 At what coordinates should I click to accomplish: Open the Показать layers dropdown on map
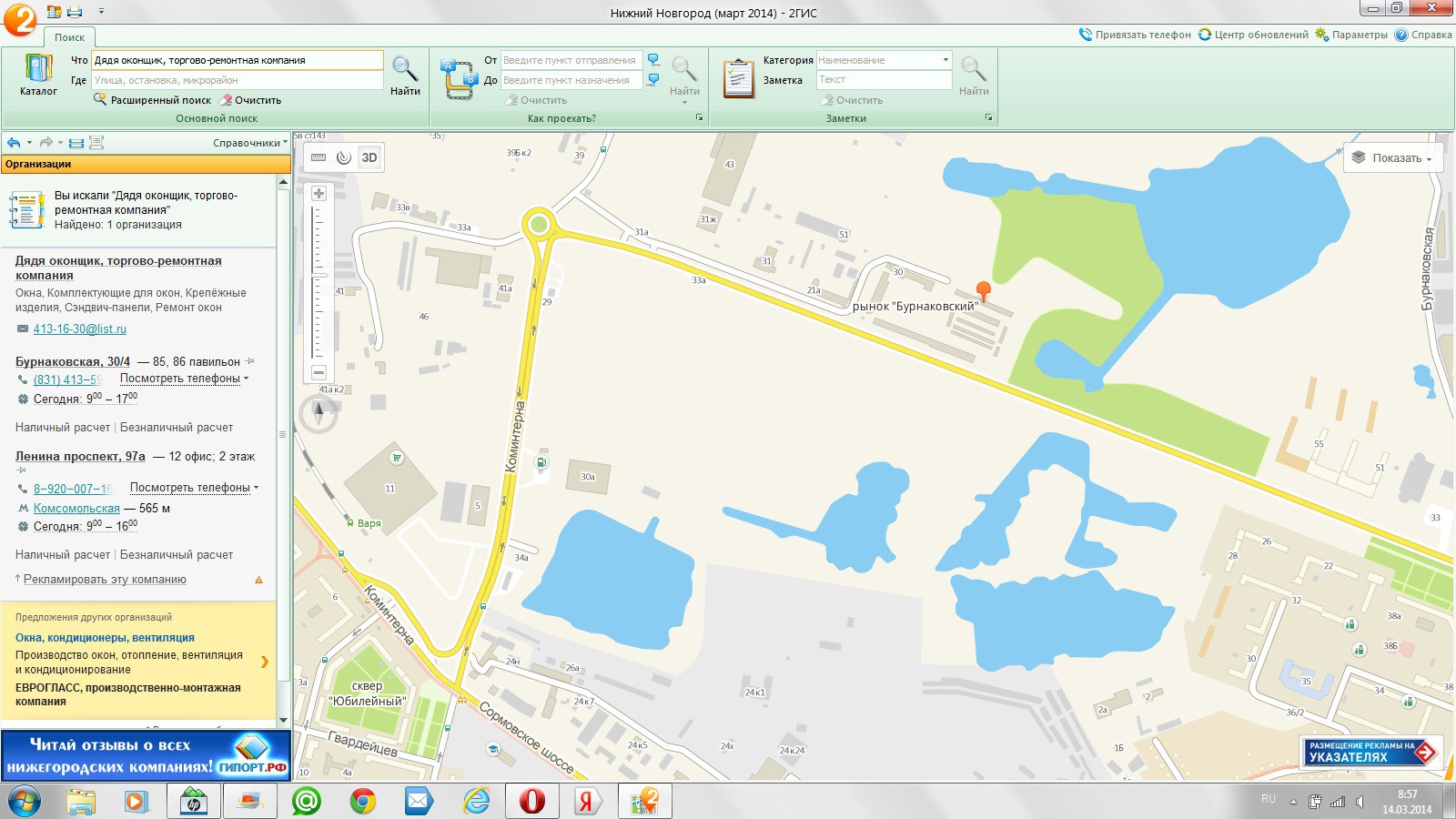coord(1393,157)
